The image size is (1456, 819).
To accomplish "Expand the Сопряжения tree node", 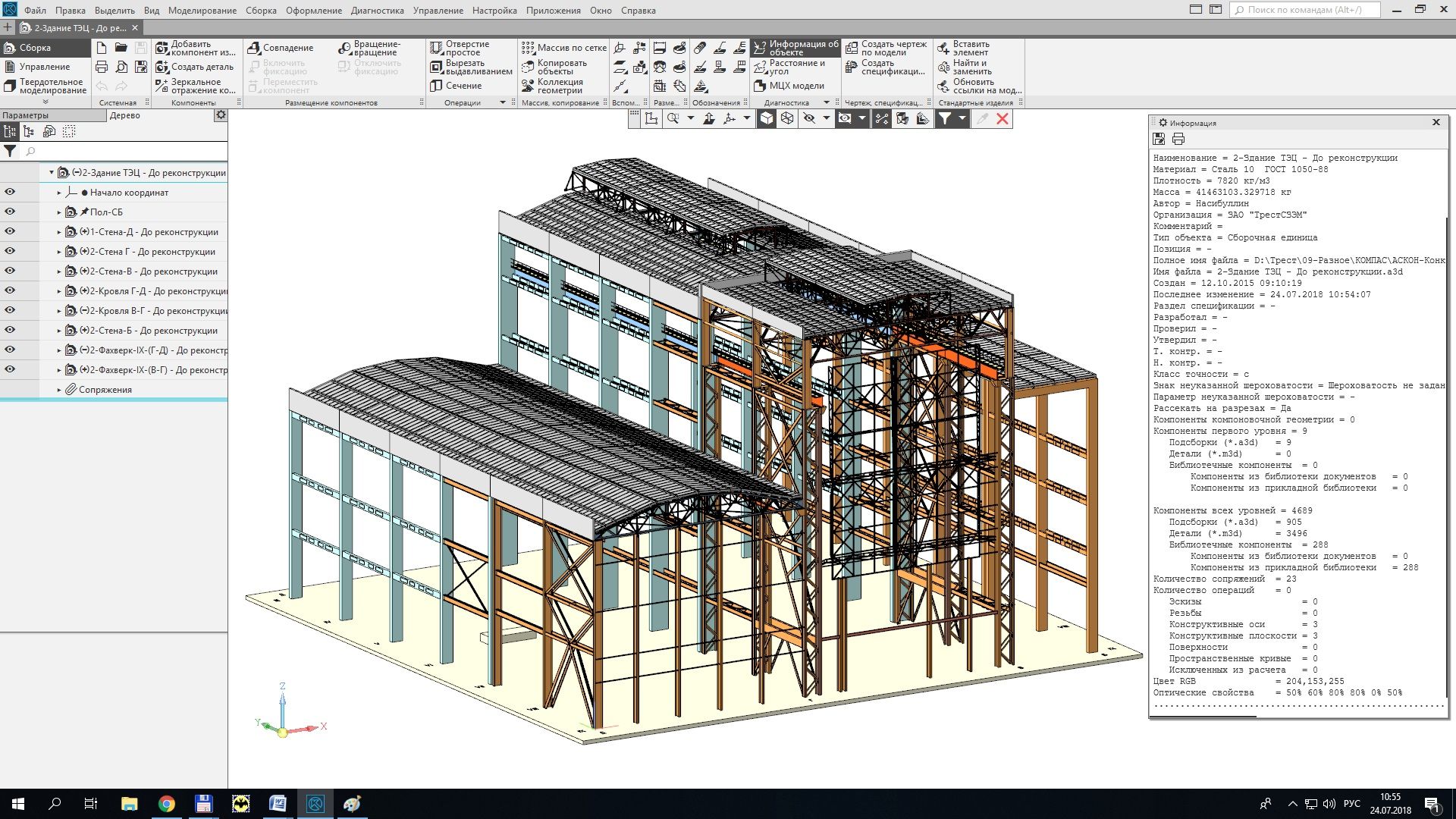I will click(x=59, y=390).
